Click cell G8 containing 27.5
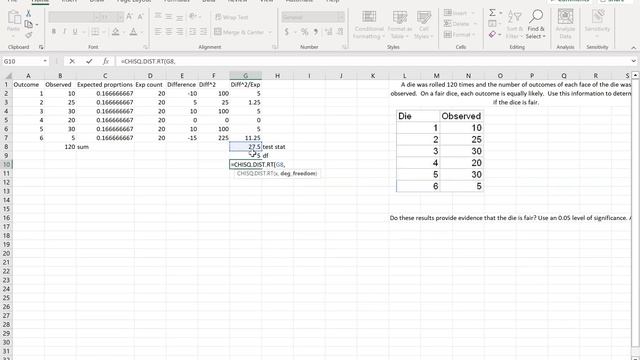 click(x=245, y=147)
